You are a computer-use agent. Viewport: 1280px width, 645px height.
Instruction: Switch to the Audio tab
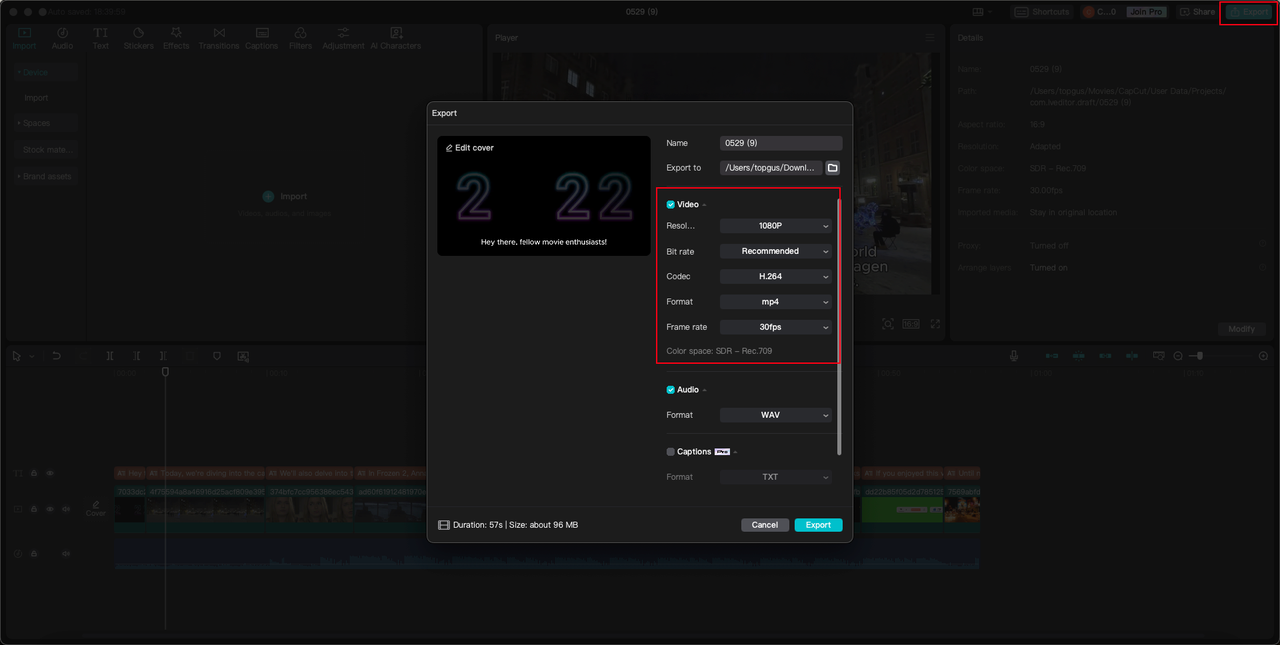pyautogui.click(x=62, y=38)
